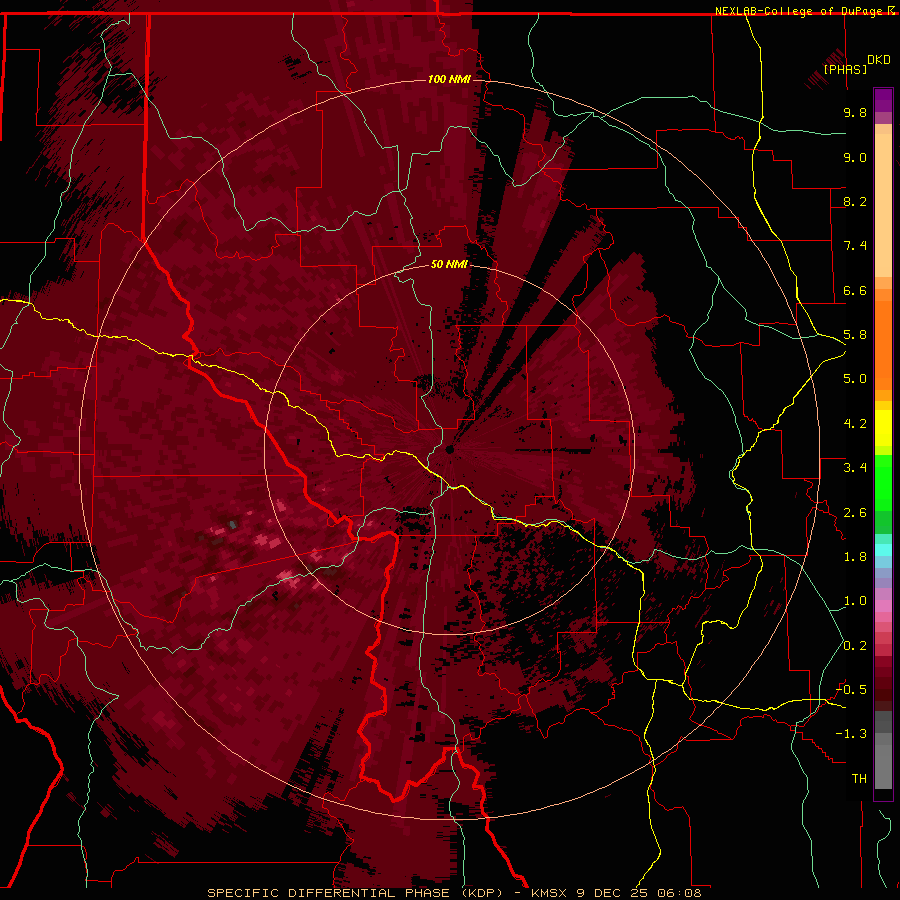Click the DKD label above the color scale
Viewport: 900px width, 900px height.
pos(878,60)
